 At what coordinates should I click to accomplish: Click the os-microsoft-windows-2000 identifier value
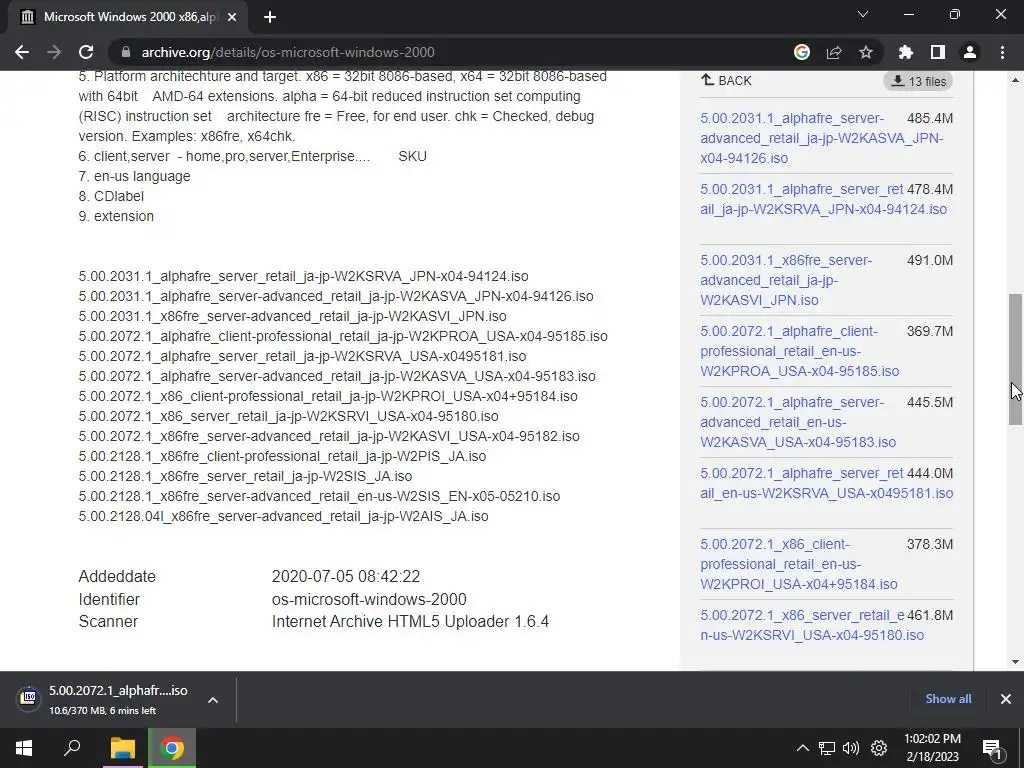pos(369,600)
